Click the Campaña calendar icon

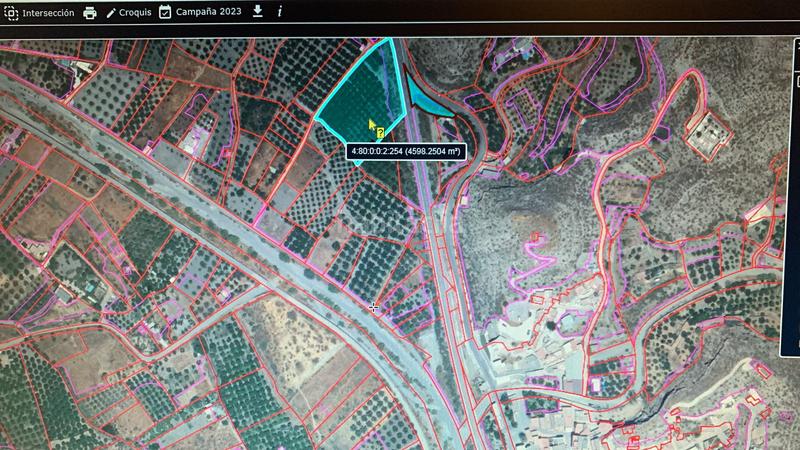coord(165,12)
